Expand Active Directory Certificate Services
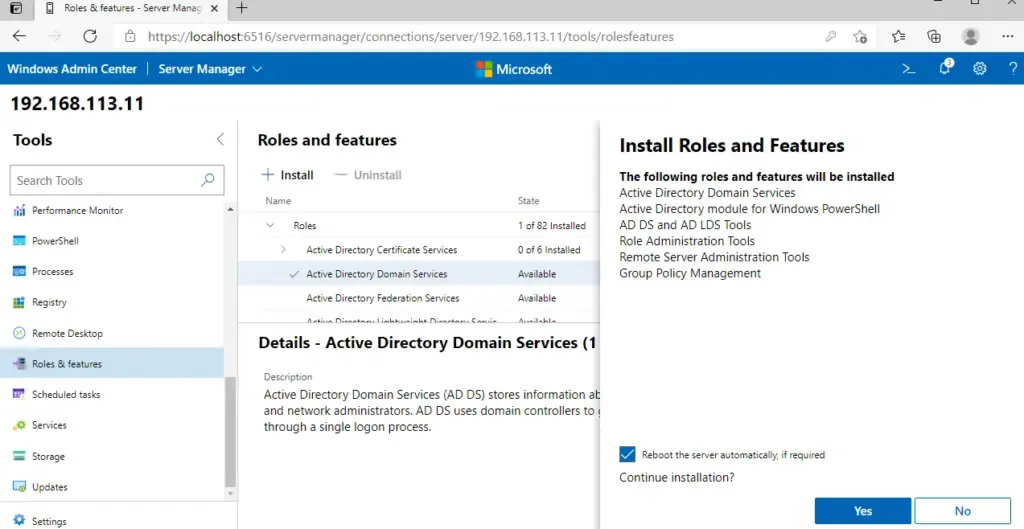This screenshot has height=529, width=1024. 283,249
